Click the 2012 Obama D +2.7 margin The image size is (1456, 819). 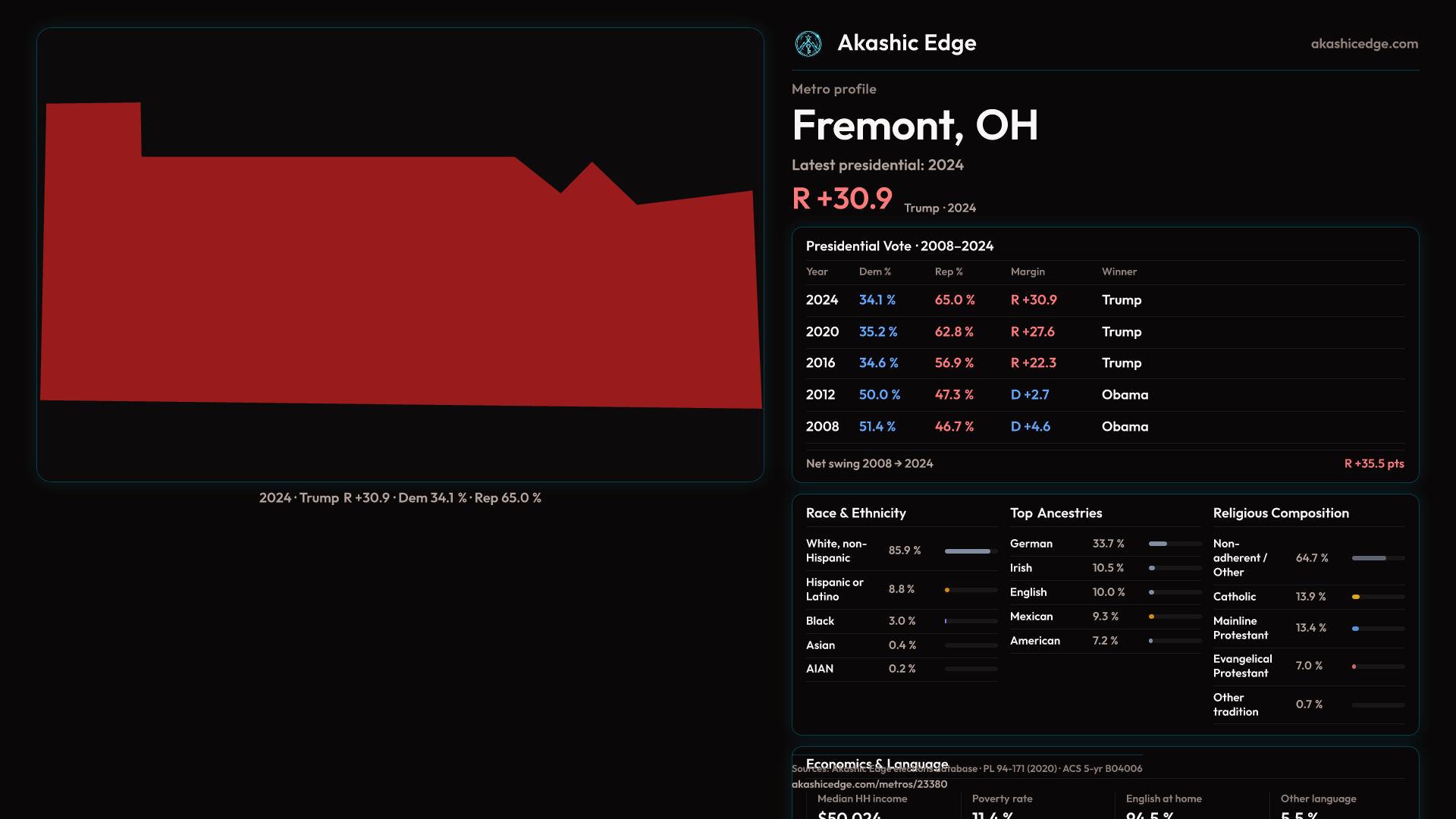click(1030, 395)
